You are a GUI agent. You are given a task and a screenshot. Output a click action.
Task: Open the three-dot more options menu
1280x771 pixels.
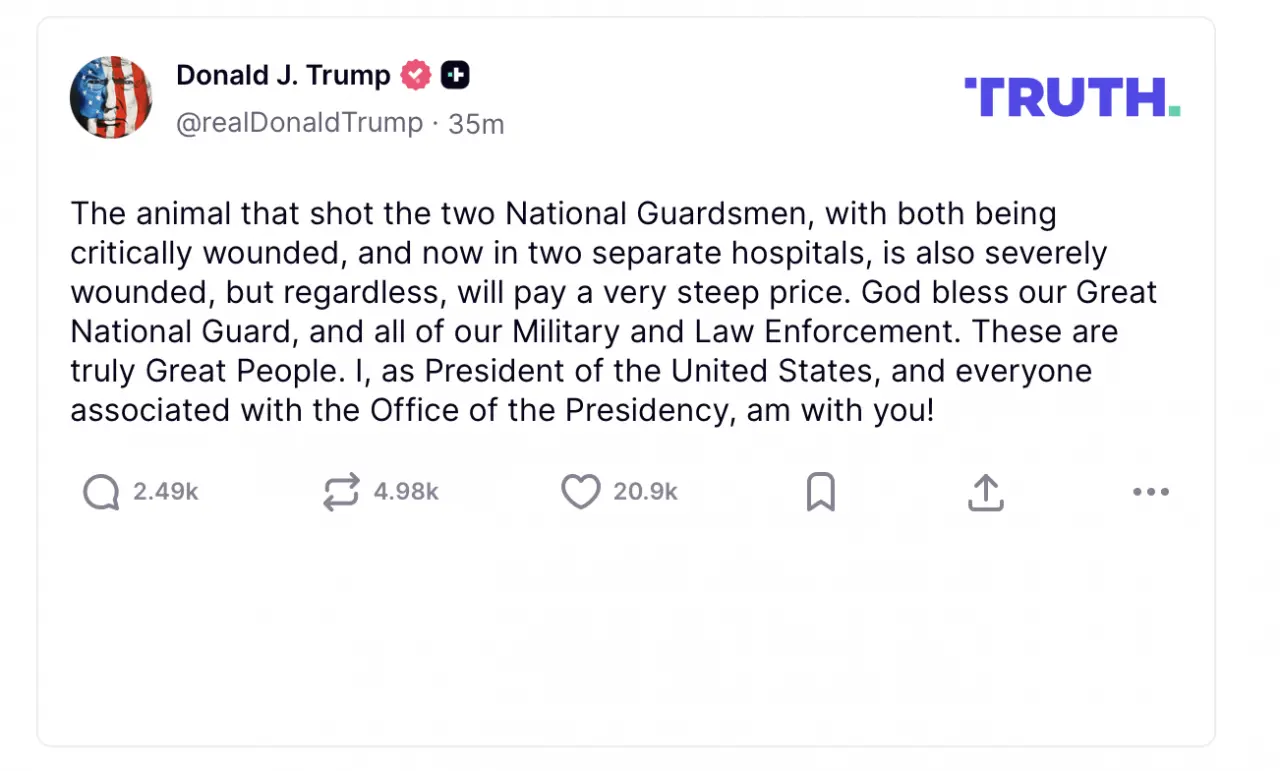[x=1150, y=492]
